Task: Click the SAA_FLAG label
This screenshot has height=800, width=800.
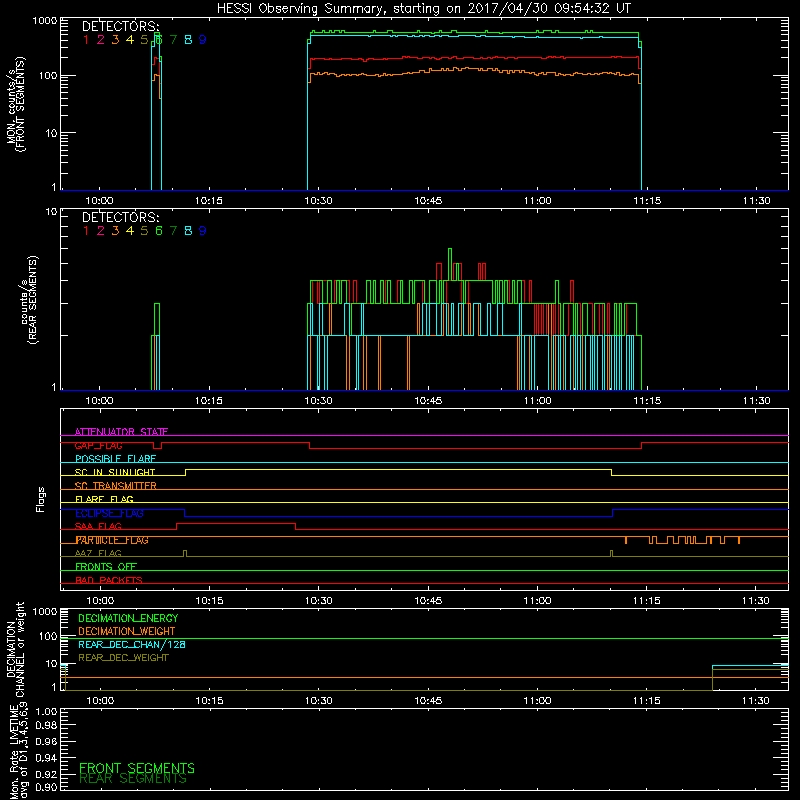Action: coord(98,526)
